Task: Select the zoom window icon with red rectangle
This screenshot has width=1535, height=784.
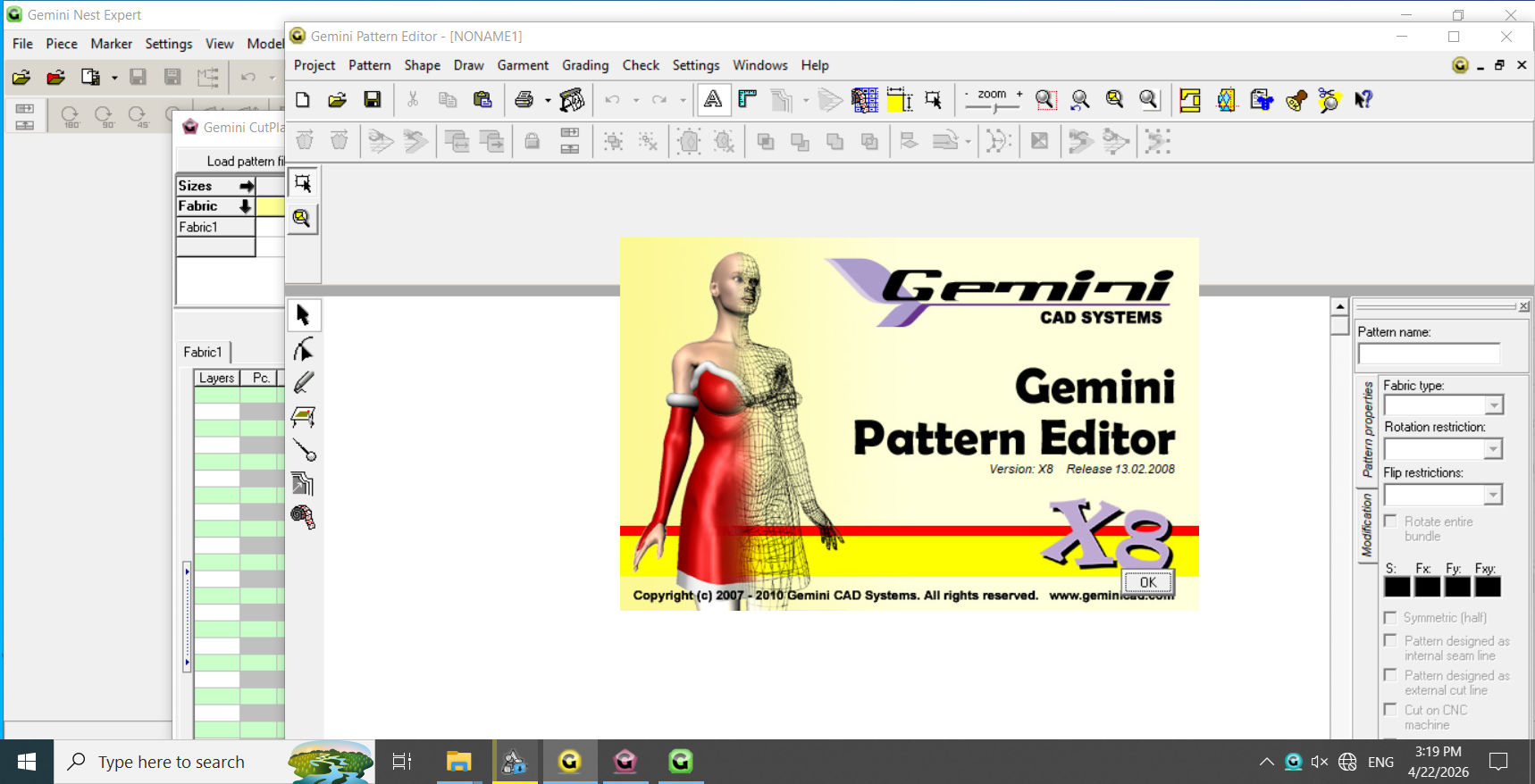Action: coord(1045,100)
